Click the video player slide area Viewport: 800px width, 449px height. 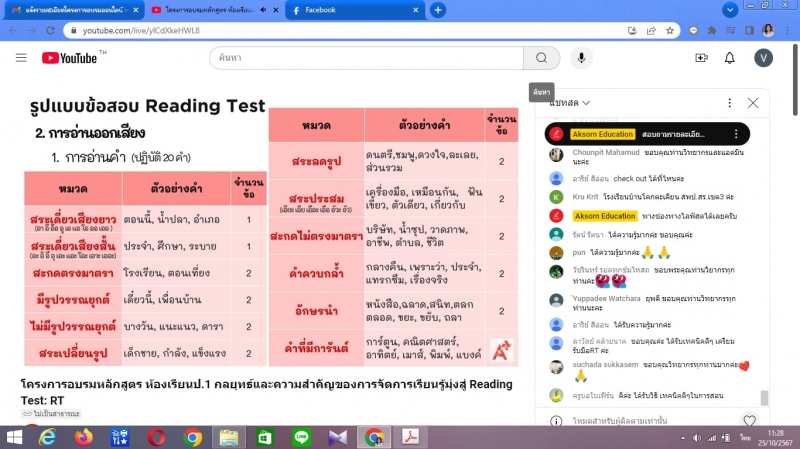(x=271, y=230)
